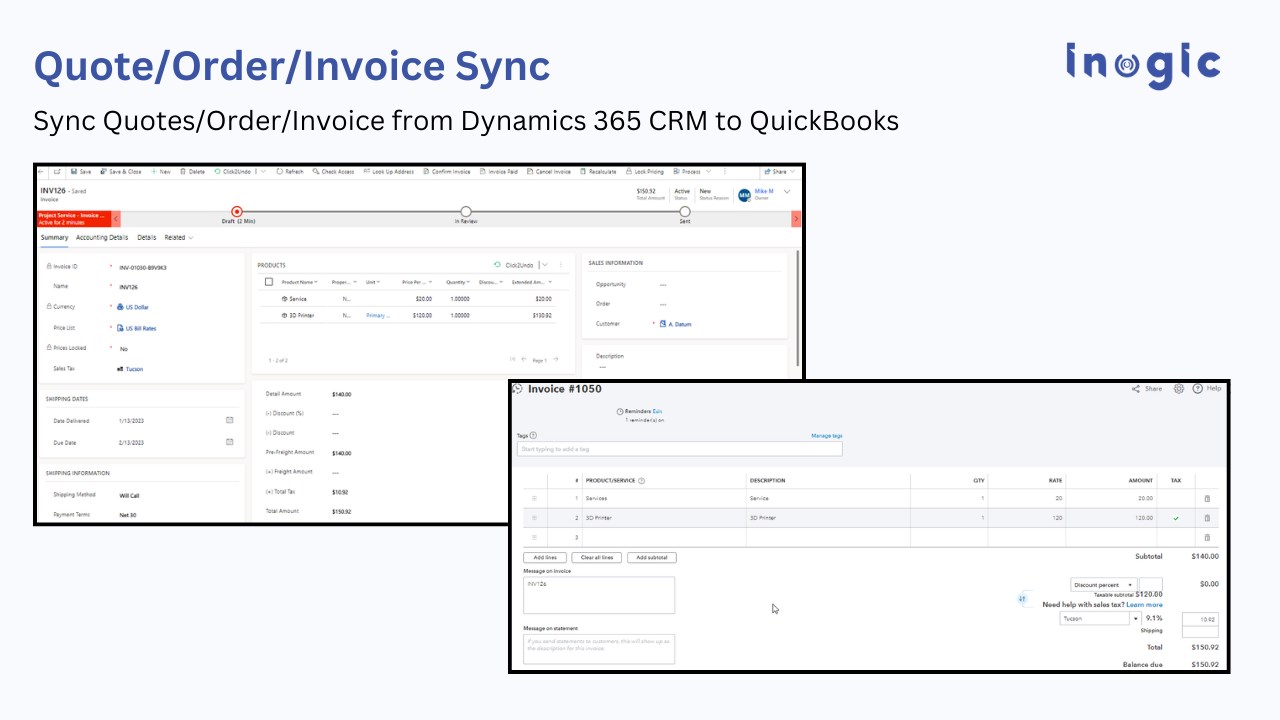This screenshot has width=1280, height=720.
Task: Open the Unit column header dropdown
Action: tap(372, 282)
